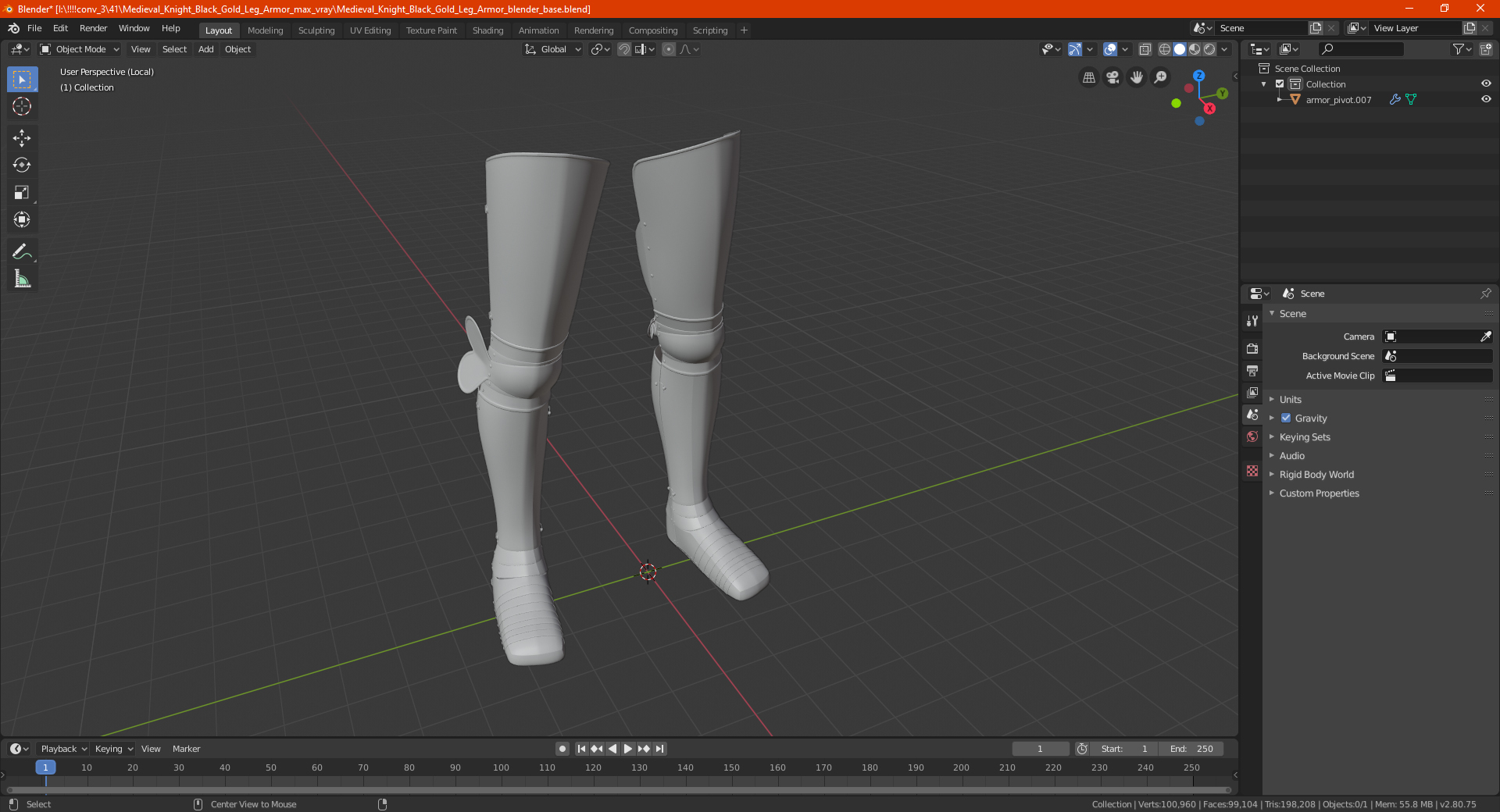Toggle orthographic perspective view icon

(x=1089, y=77)
